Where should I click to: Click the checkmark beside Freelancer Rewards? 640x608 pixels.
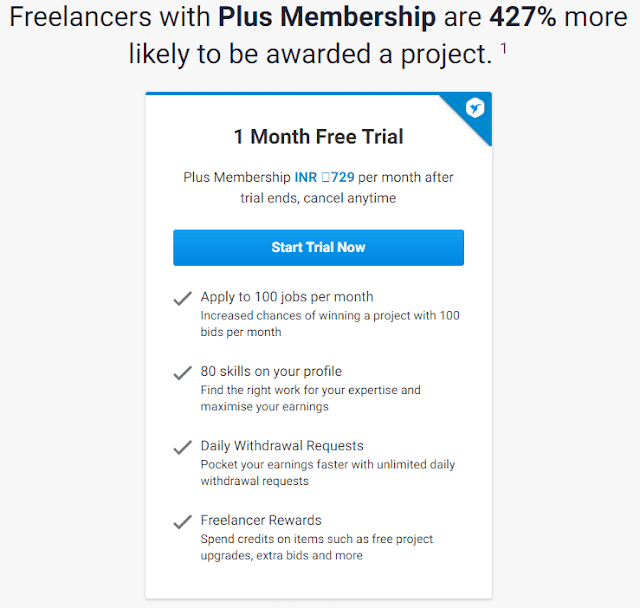[182, 521]
